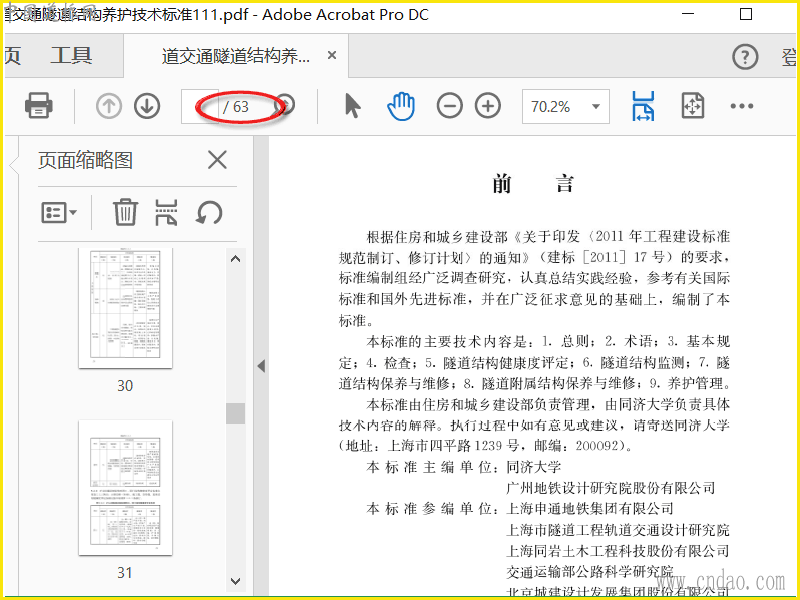Switch to the 工具 tab
The height and width of the screenshot is (600, 800).
[71, 55]
